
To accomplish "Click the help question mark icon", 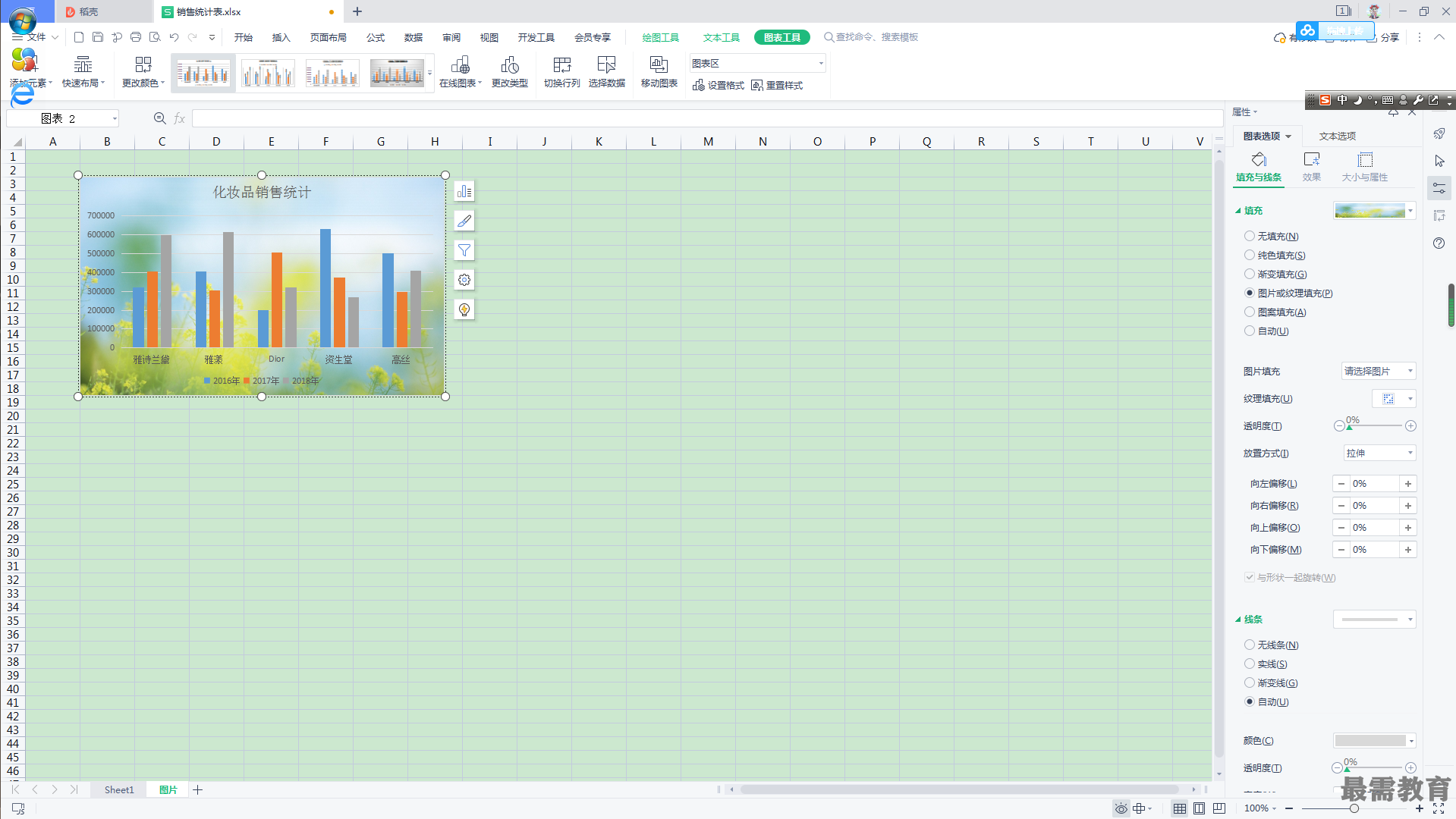I will pyautogui.click(x=1439, y=243).
